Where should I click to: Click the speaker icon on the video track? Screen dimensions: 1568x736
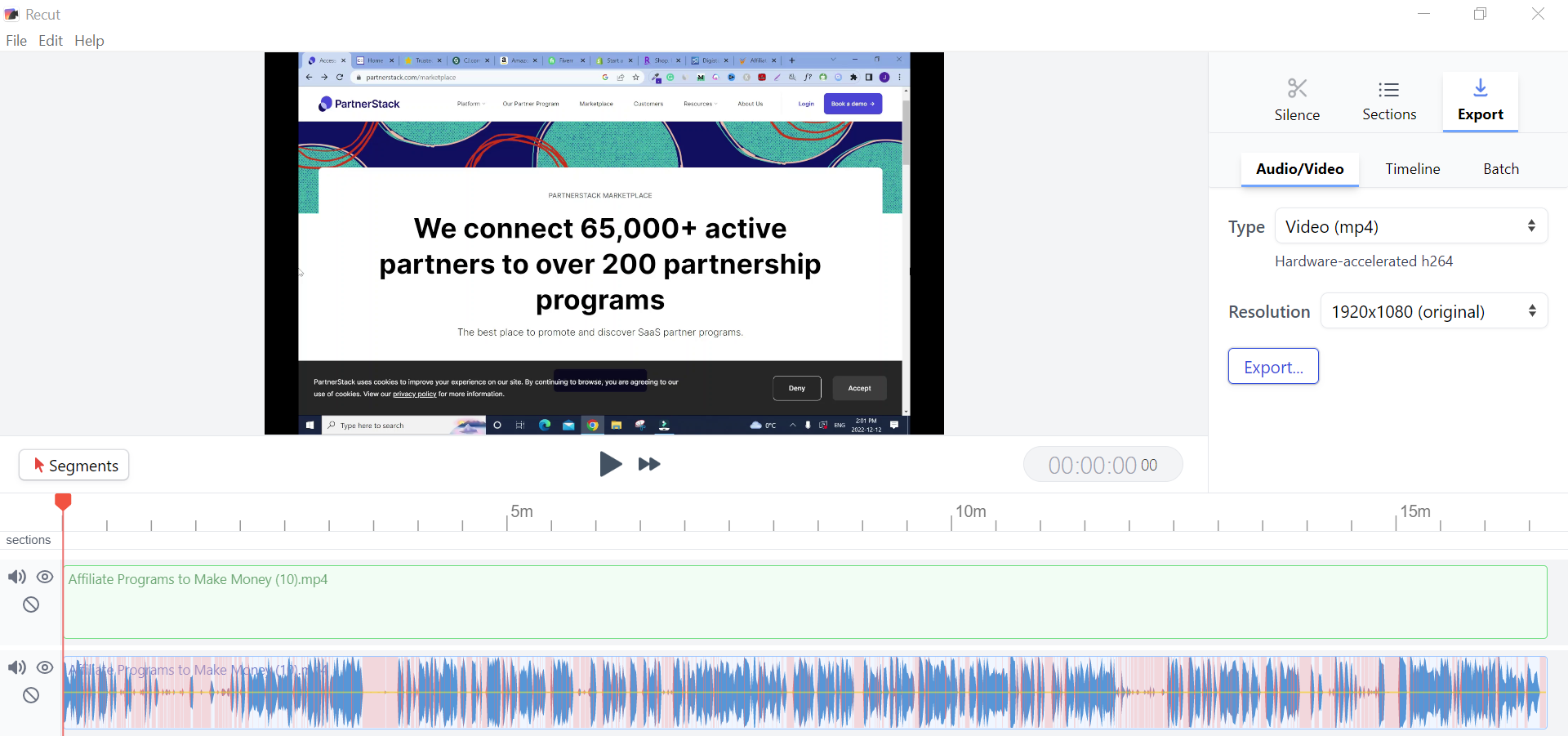(16, 578)
